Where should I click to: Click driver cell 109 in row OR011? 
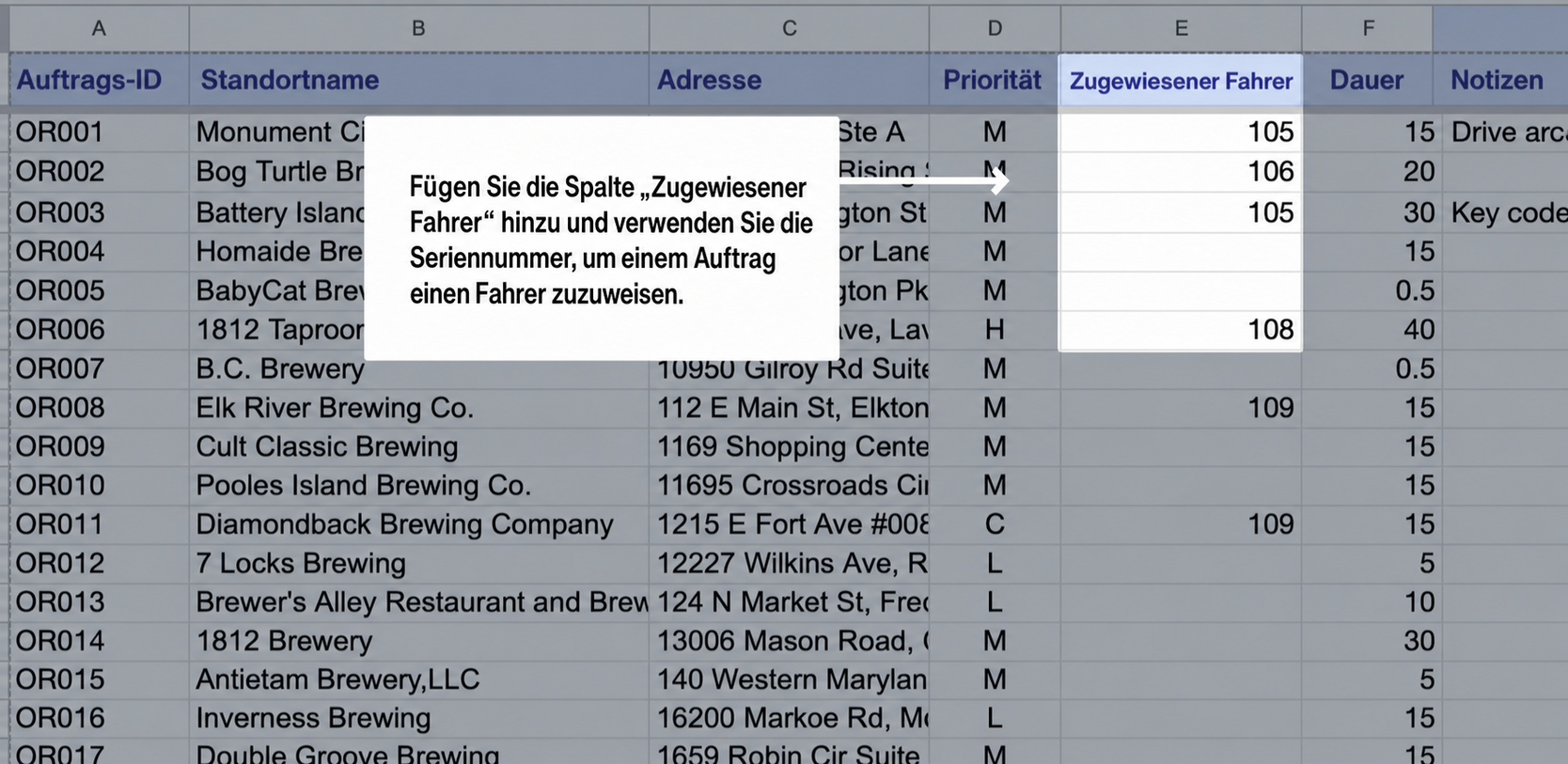1181,524
